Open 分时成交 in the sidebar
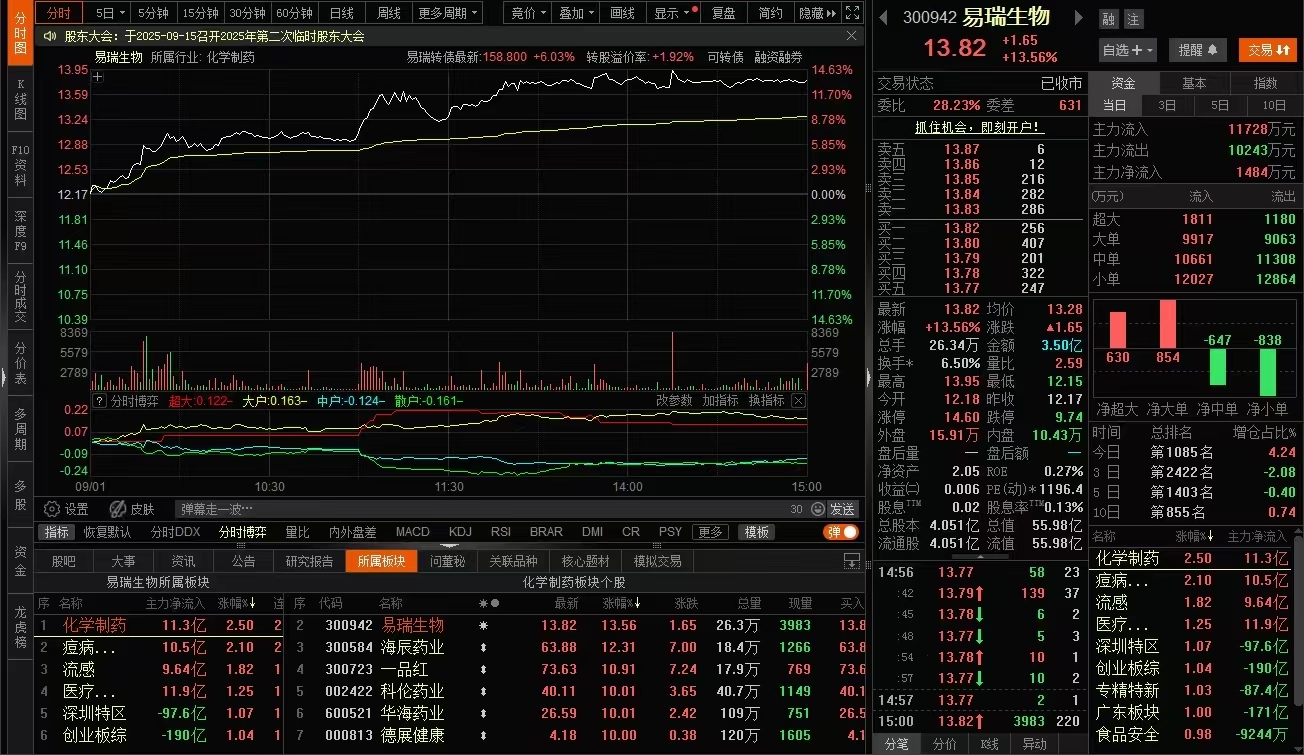1304x755 pixels. point(20,296)
